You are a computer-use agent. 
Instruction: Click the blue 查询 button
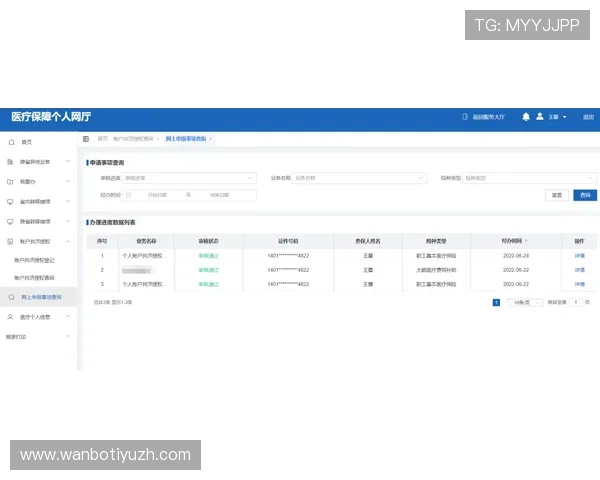coord(585,195)
